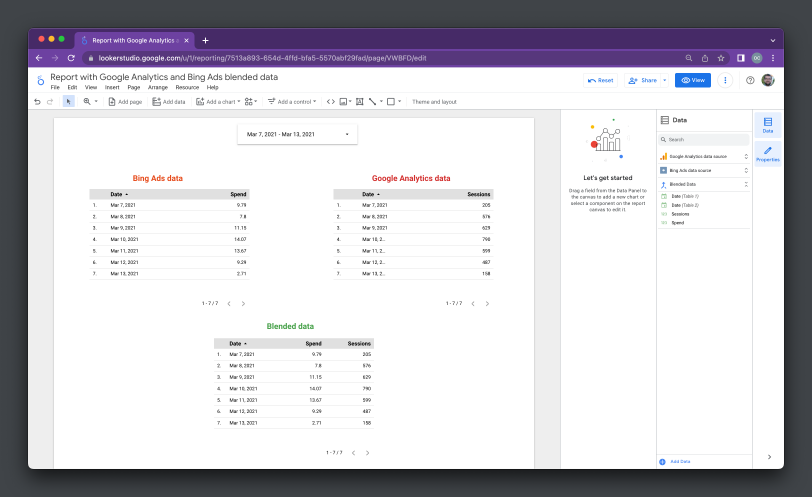This screenshot has height=497, width=812.
Task: Click the URL embed code icon
Action: [x=330, y=102]
